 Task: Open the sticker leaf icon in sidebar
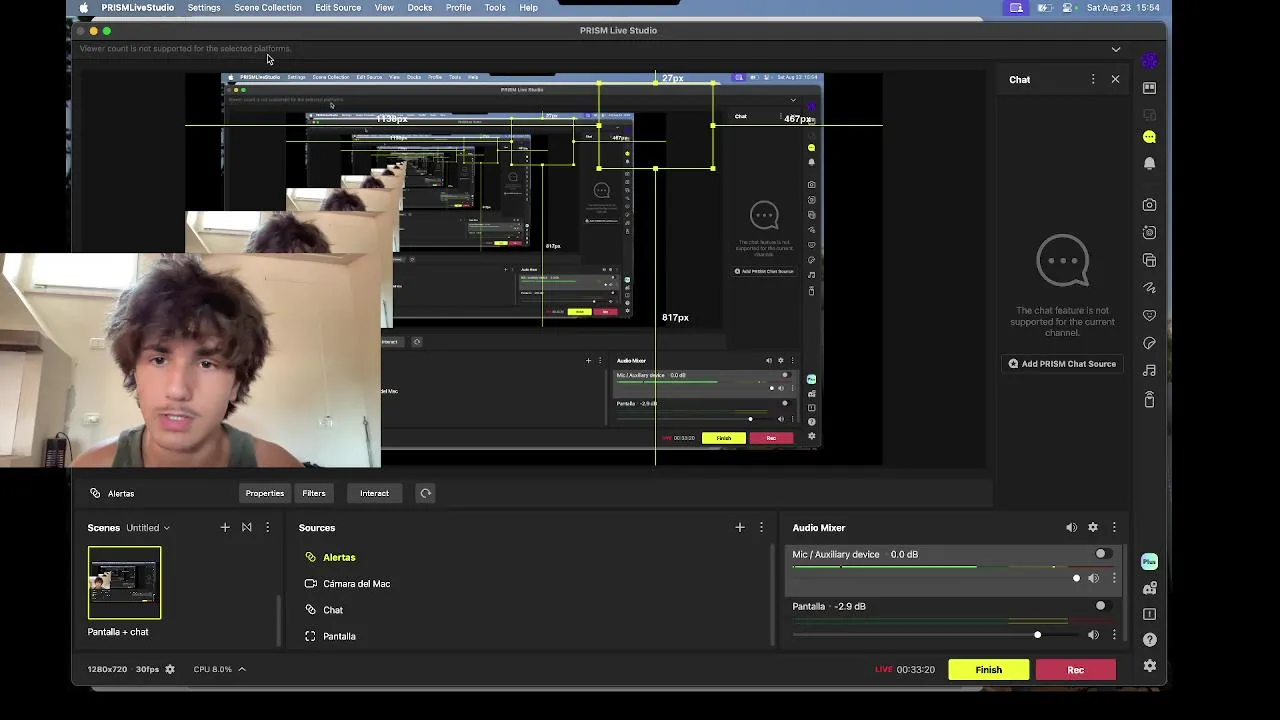pyautogui.click(x=1149, y=344)
